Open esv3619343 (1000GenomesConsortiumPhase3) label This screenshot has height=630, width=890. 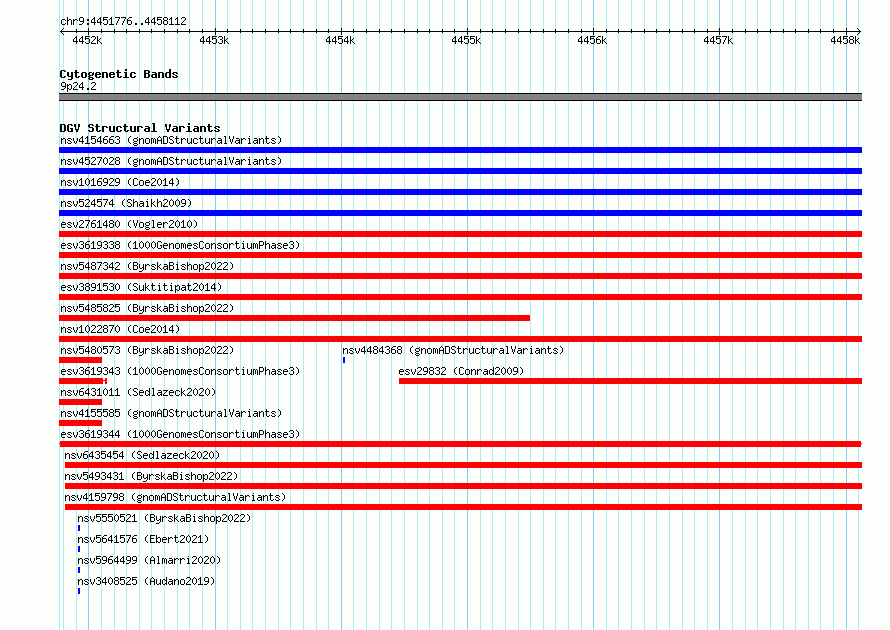click(x=180, y=371)
